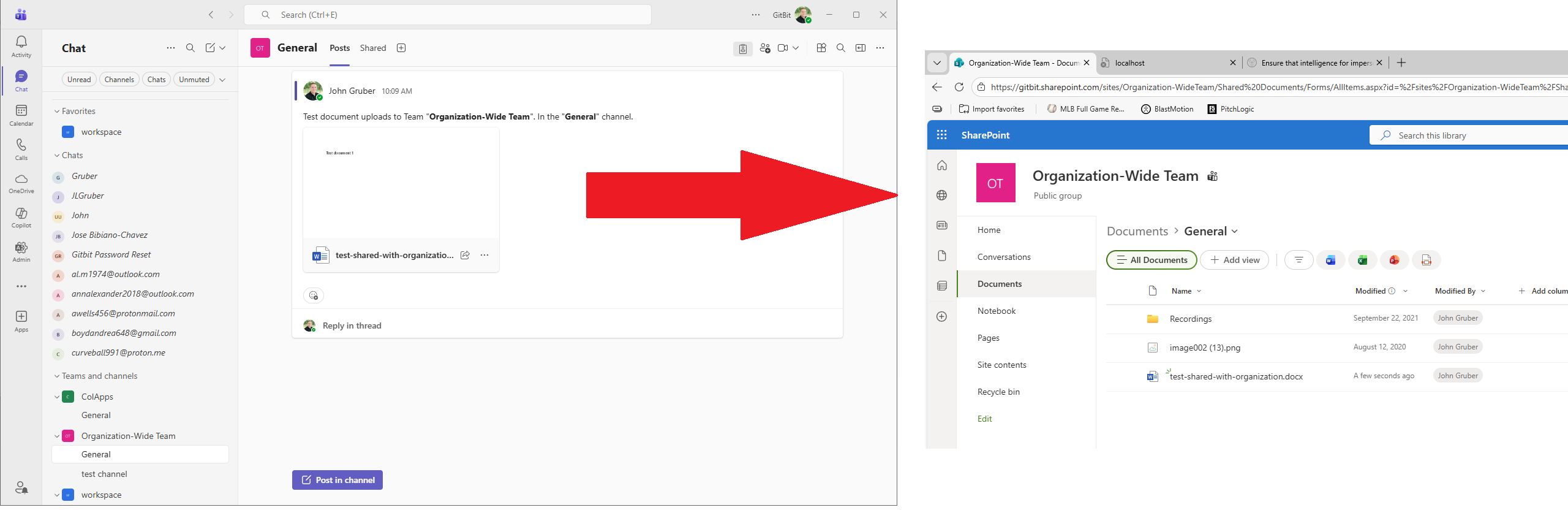Open the General folder breadcrumb dropdown
The height and width of the screenshot is (510, 1568).
1235,231
